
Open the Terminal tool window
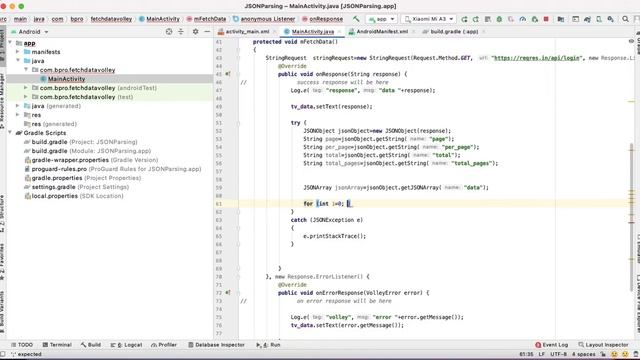57,345
